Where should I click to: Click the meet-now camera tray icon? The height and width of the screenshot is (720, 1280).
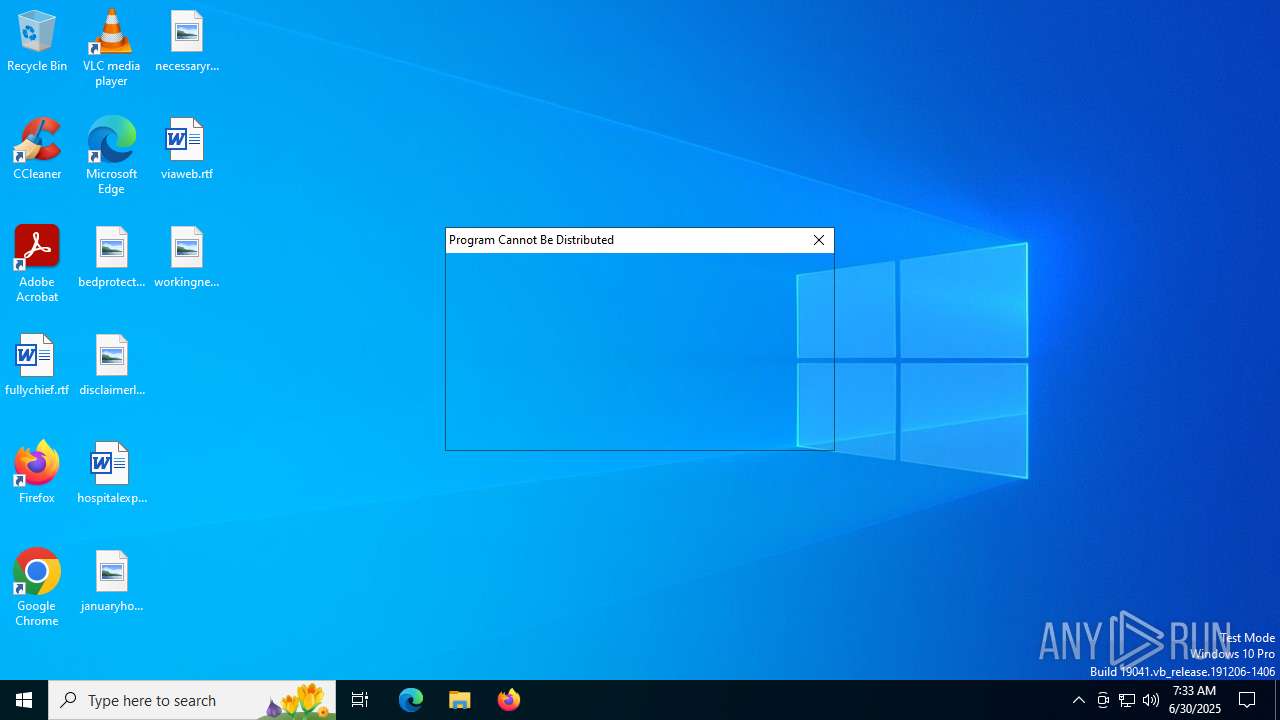pyautogui.click(x=1103, y=700)
